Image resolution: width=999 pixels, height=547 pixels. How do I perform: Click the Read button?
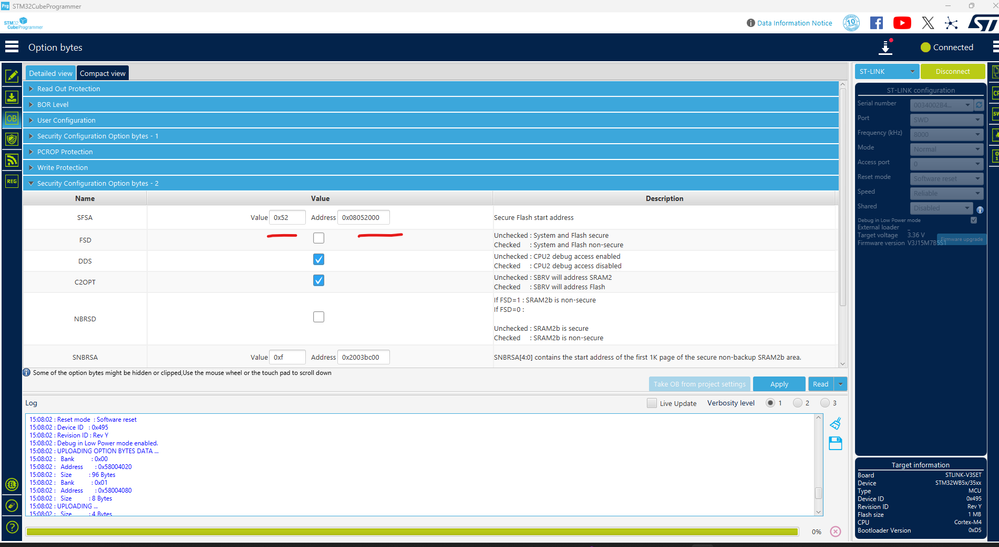click(821, 384)
